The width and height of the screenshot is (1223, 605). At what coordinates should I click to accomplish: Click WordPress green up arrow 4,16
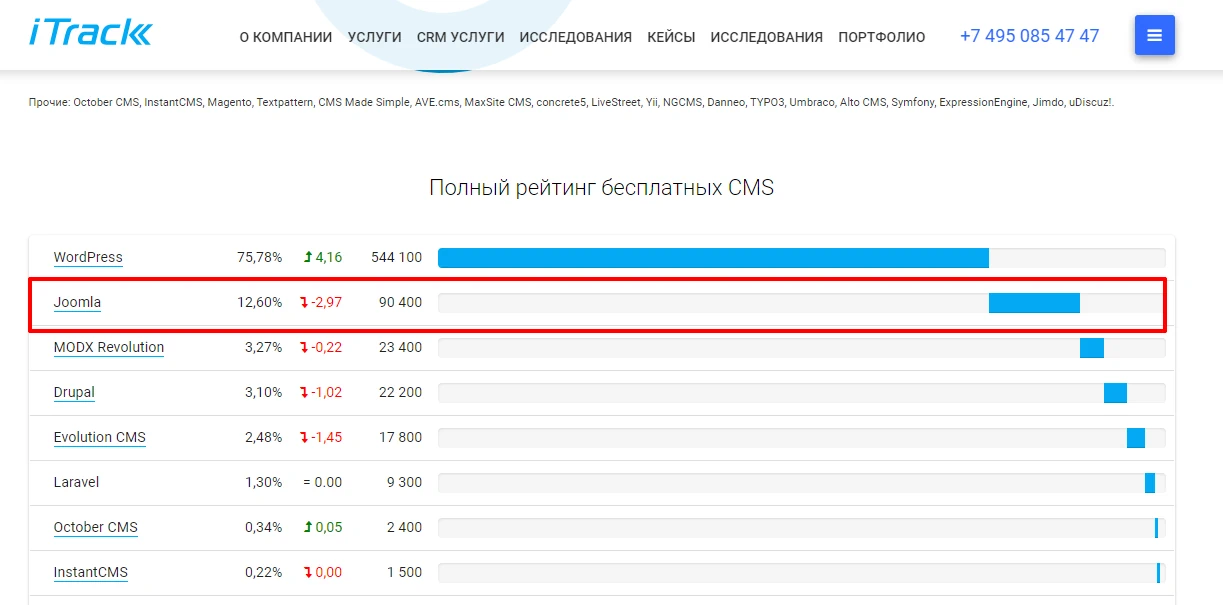point(323,257)
